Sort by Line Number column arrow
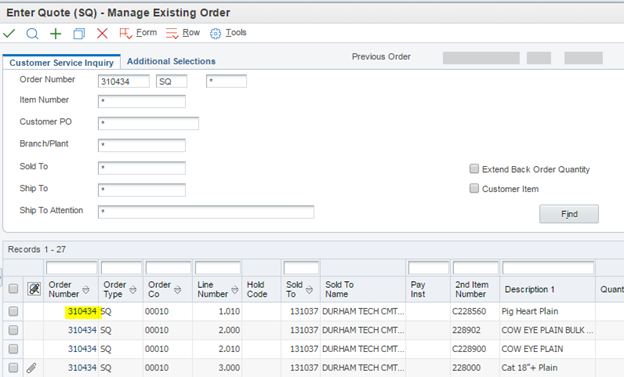This screenshot has width=624, height=377. [235, 289]
